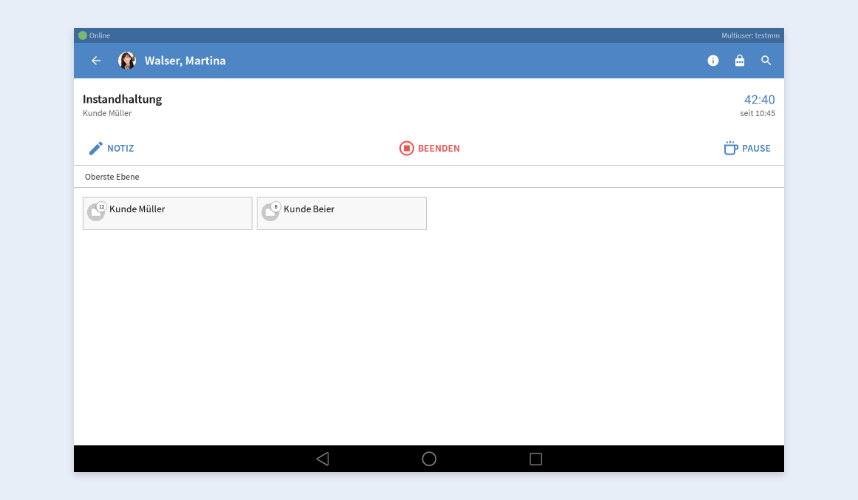Stop tracking with the BEENDEN button

click(x=430, y=148)
